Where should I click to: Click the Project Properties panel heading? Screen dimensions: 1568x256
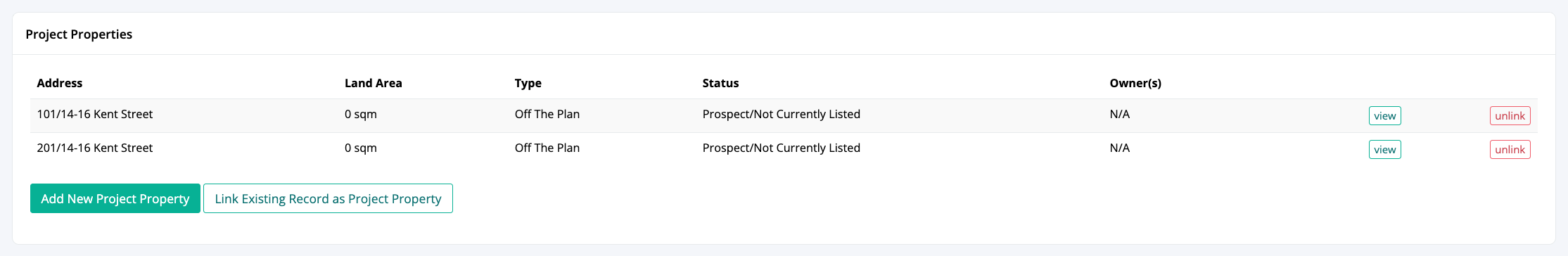coord(79,34)
